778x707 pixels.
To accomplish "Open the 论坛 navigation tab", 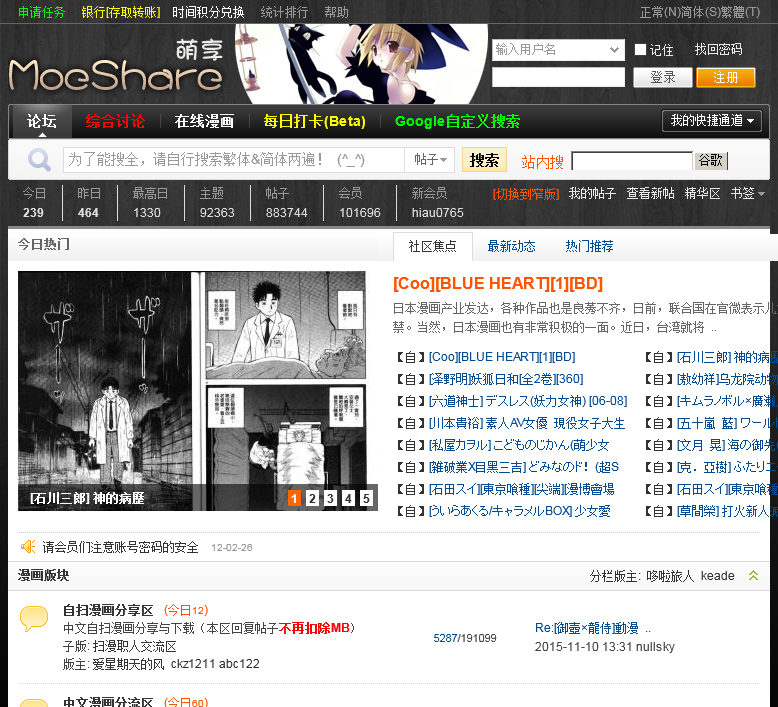I will [42, 121].
